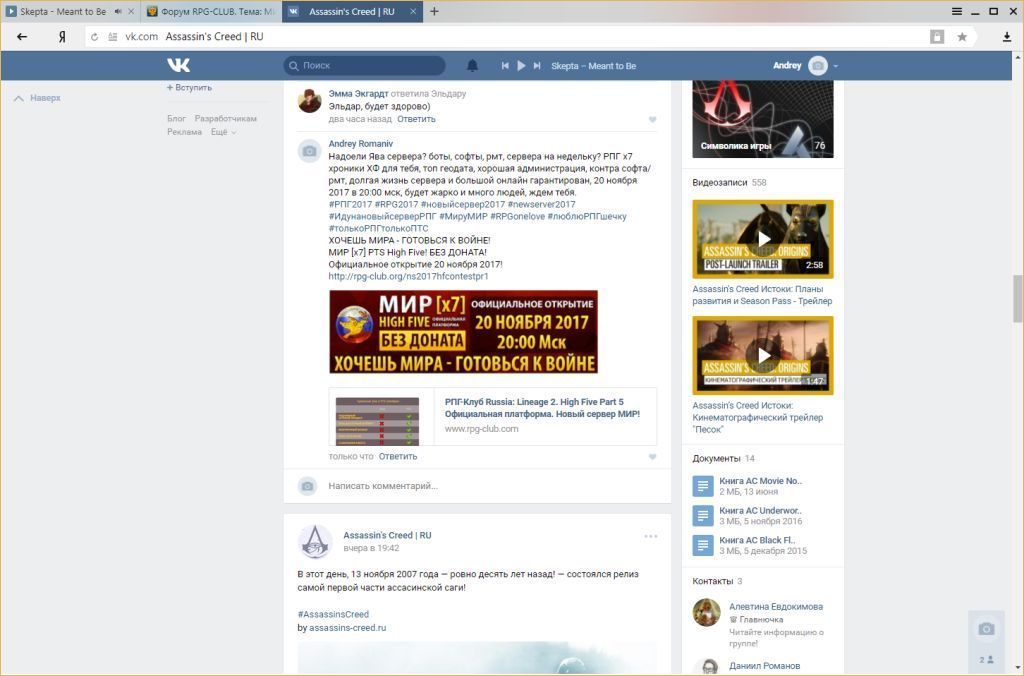Play the Кинематографический трейлер video
This screenshot has height=676, width=1024.
(x=763, y=355)
